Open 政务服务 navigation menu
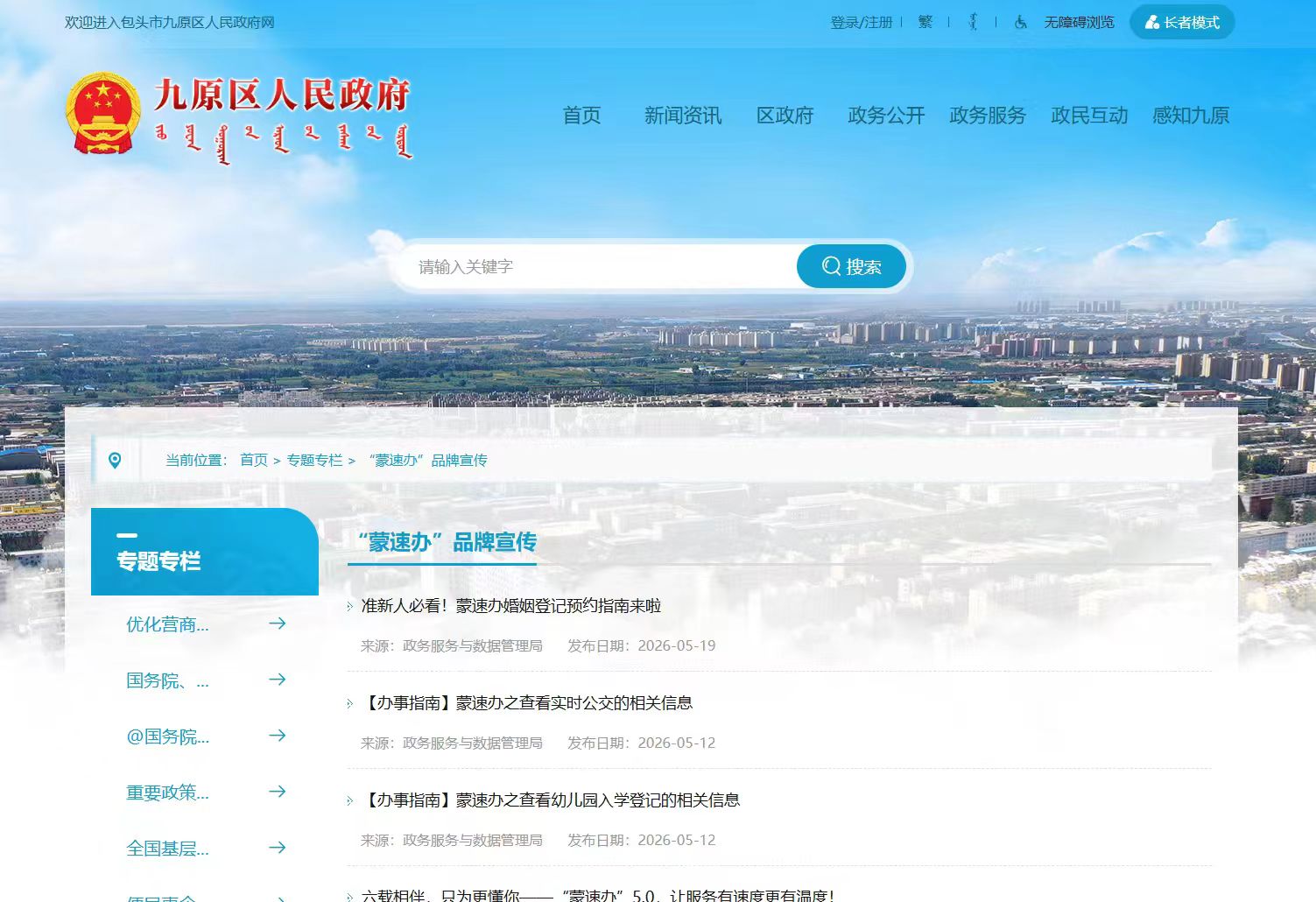Viewport: 1316px width, 902px height. tap(988, 116)
